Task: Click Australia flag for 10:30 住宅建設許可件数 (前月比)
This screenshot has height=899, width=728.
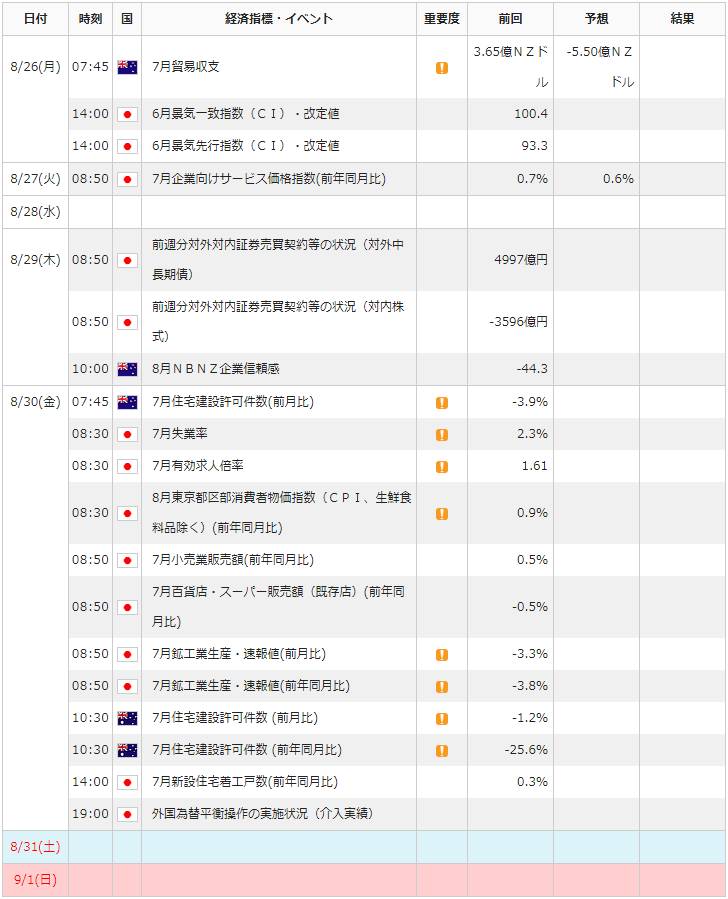Action: coord(127,719)
